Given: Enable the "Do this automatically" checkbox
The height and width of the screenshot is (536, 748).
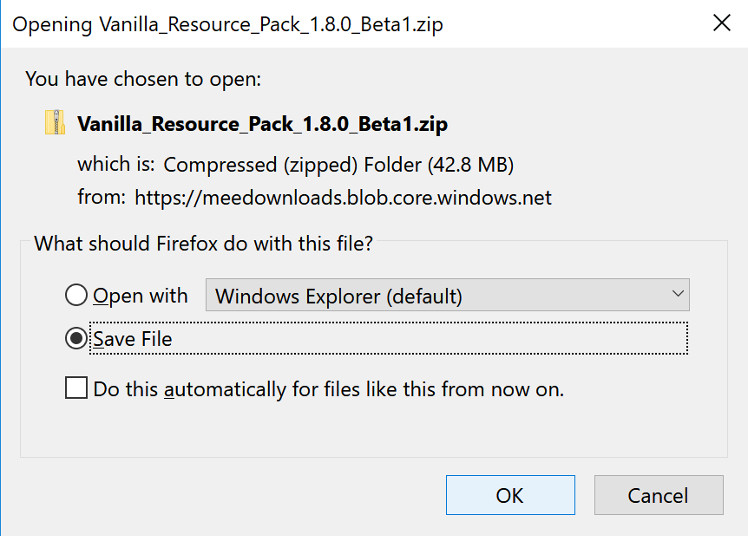Looking at the screenshot, I should pos(76,388).
